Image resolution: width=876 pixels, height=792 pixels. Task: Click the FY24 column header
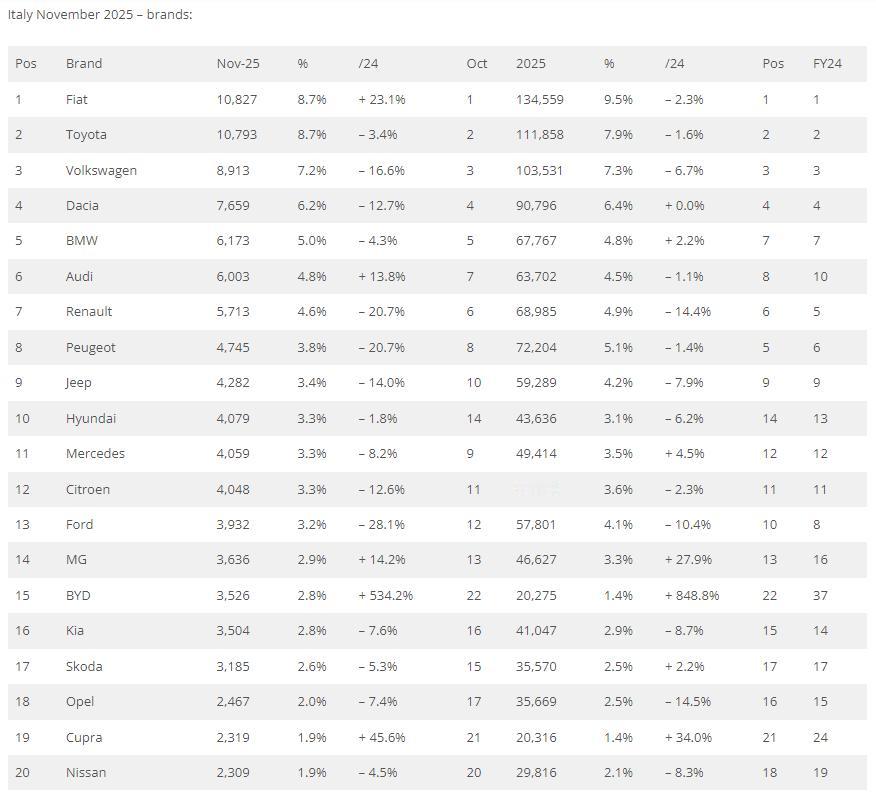[x=827, y=64]
